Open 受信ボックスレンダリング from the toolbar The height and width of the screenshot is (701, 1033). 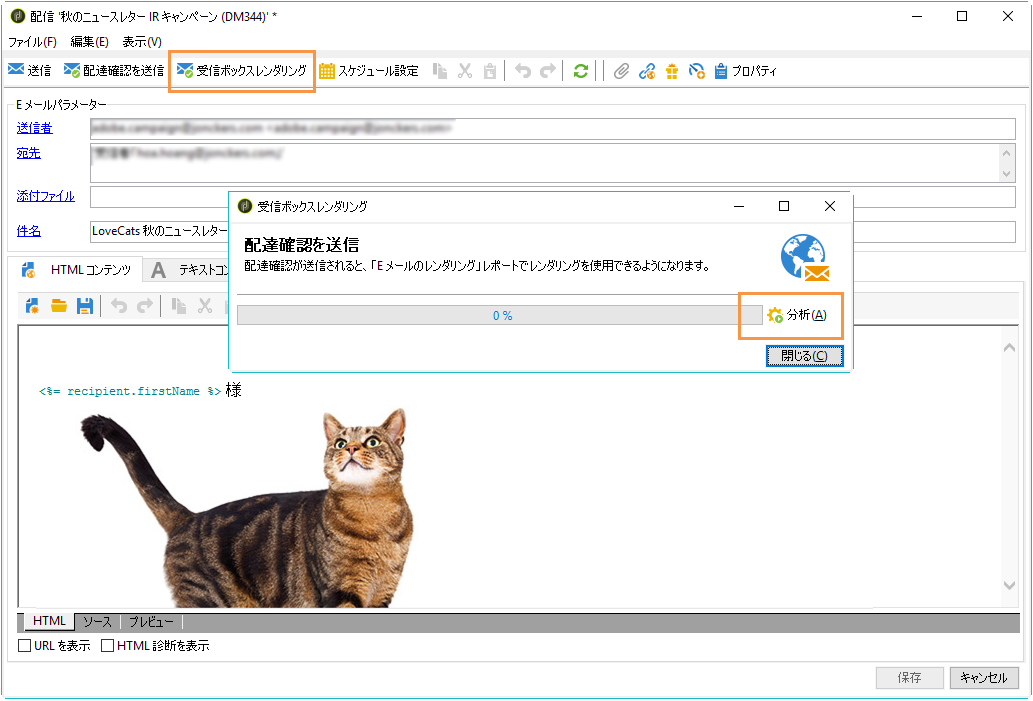[x=242, y=70]
